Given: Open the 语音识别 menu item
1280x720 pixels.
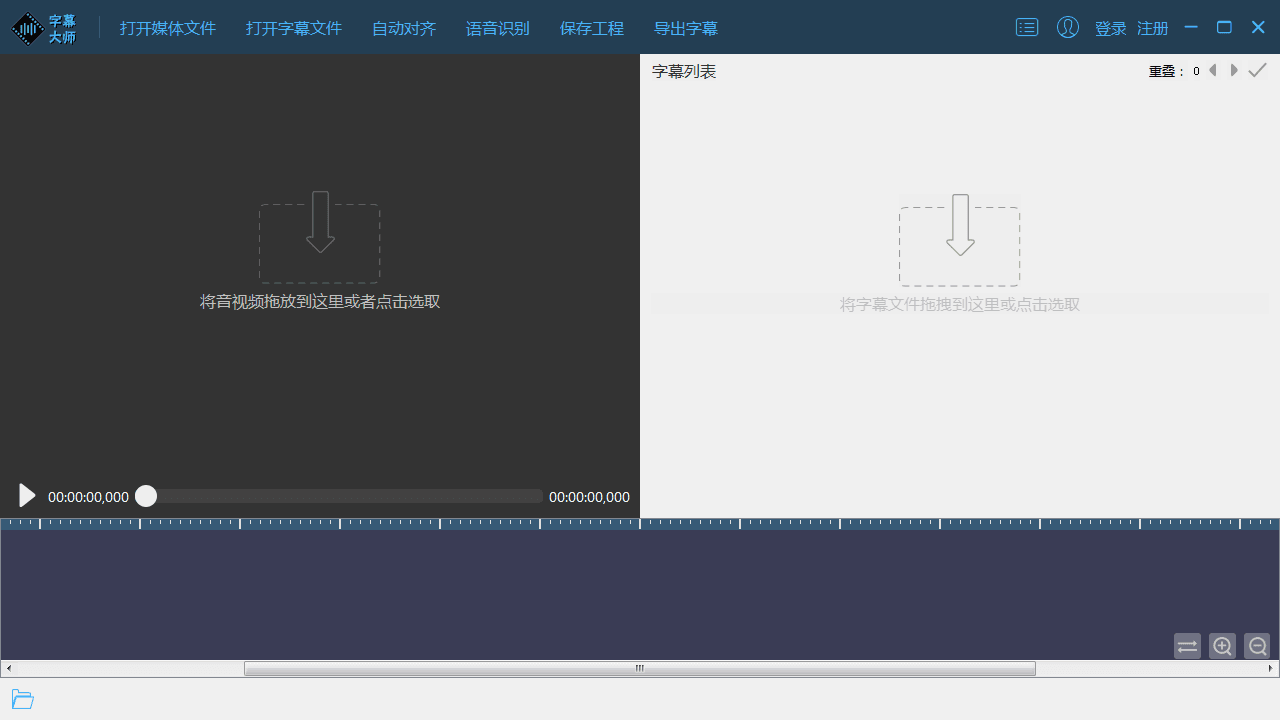Looking at the screenshot, I should (498, 28).
